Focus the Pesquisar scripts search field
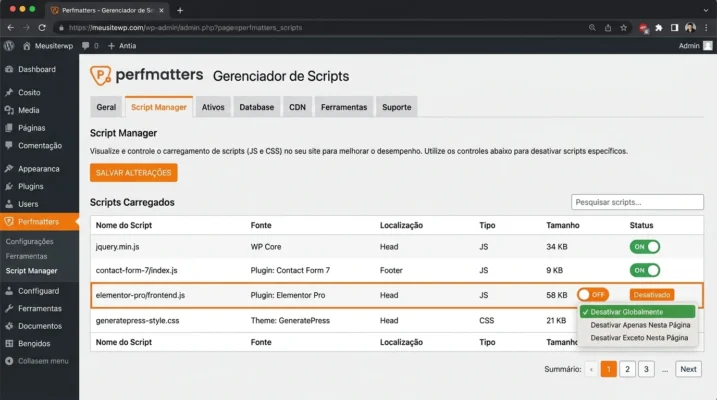This screenshot has height=400, width=717. [x=637, y=202]
